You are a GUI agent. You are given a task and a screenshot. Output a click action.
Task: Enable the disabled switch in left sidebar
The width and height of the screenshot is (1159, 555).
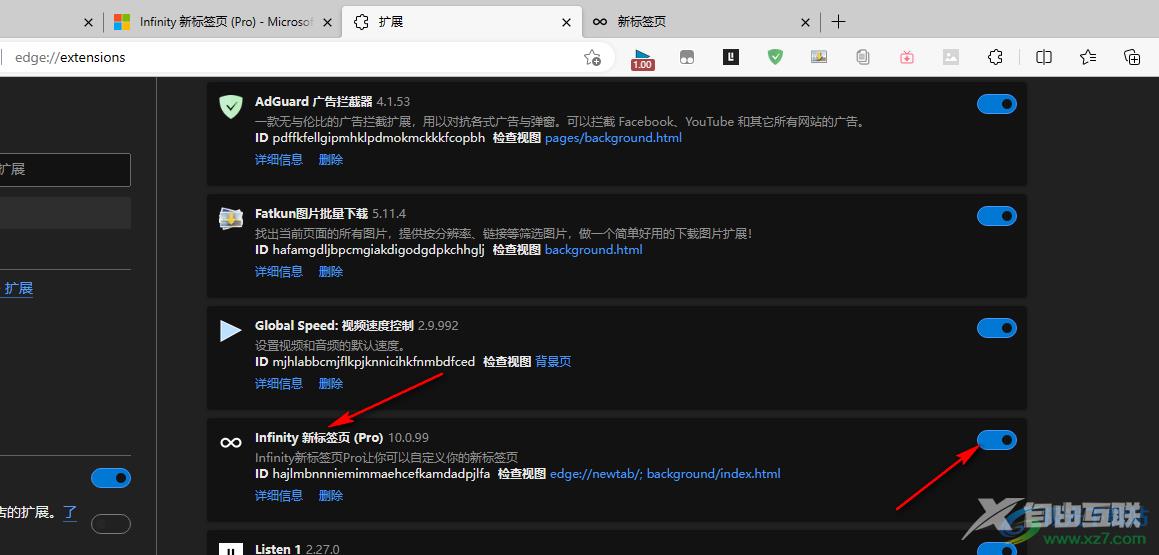click(x=111, y=524)
